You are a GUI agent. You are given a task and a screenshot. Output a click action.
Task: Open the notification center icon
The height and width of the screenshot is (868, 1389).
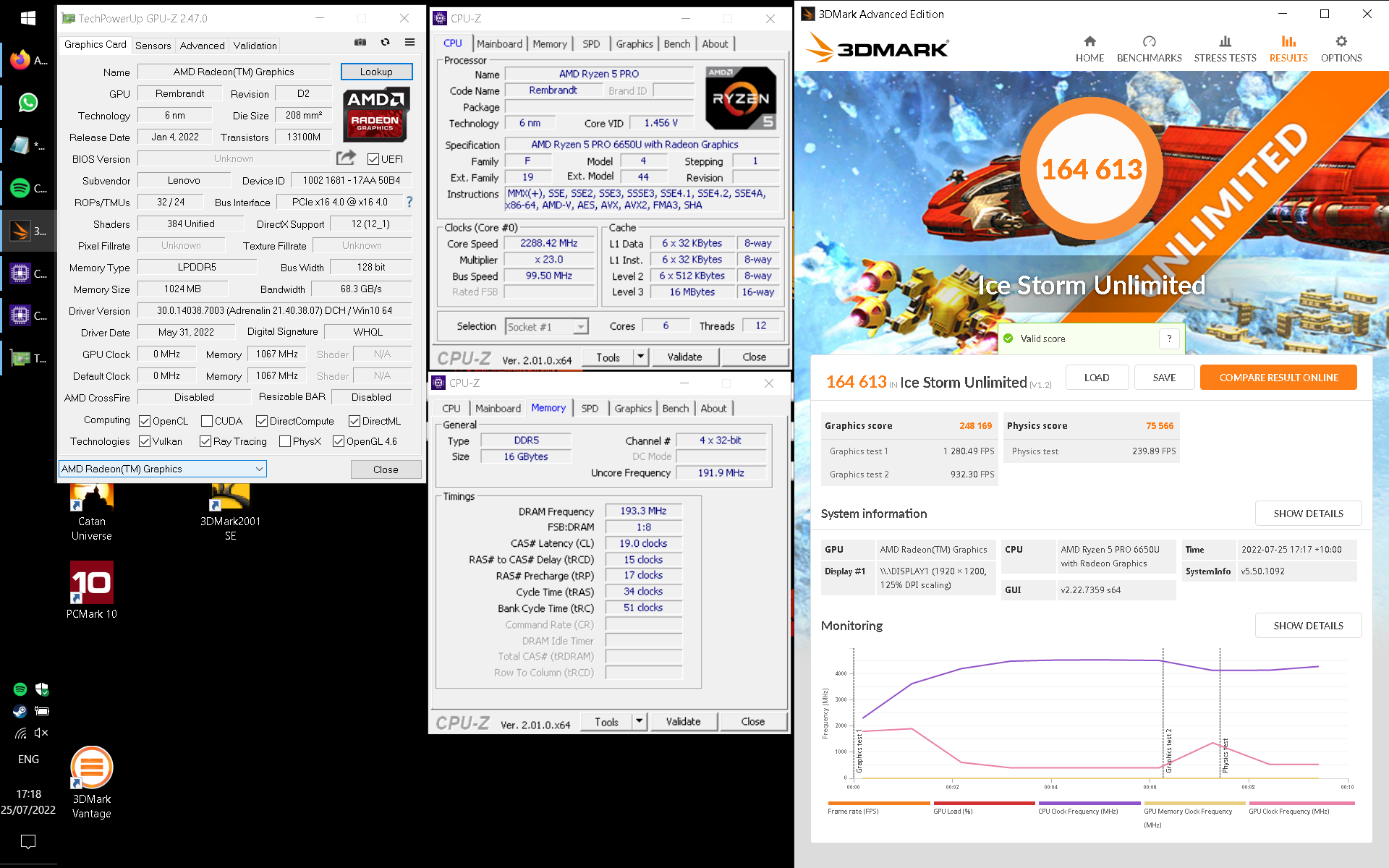click(x=28, y=841)
